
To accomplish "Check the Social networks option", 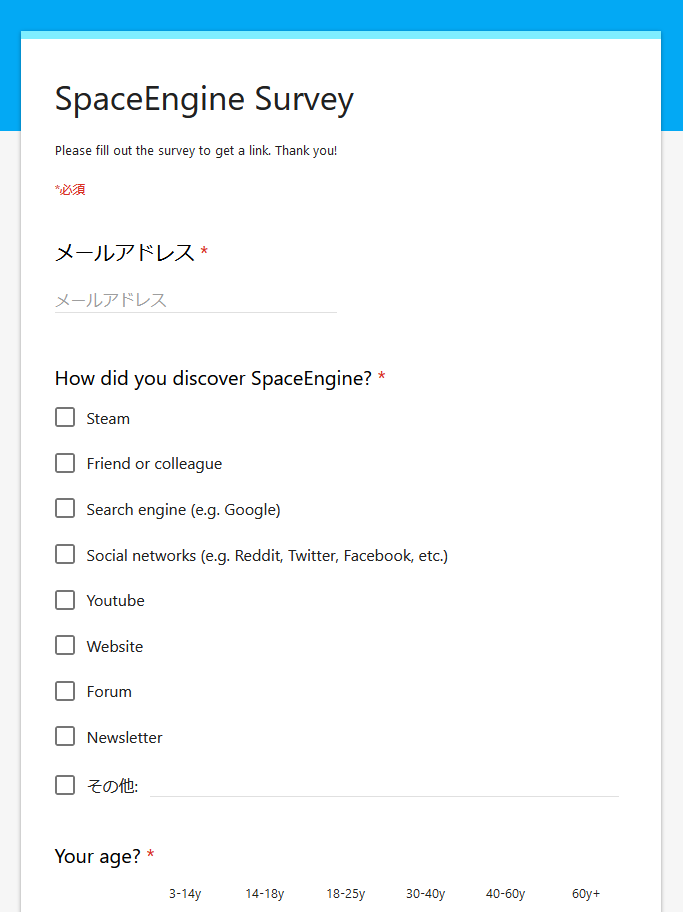I will [x=65, y=554].
